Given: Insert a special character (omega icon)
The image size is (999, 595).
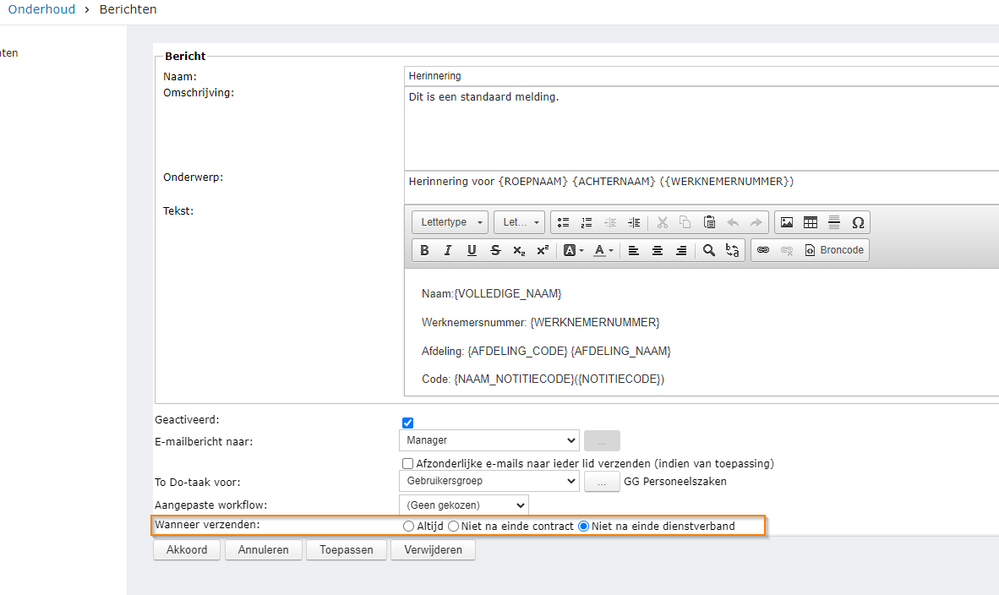Looking at the screenshot, I should coord(858,222).
